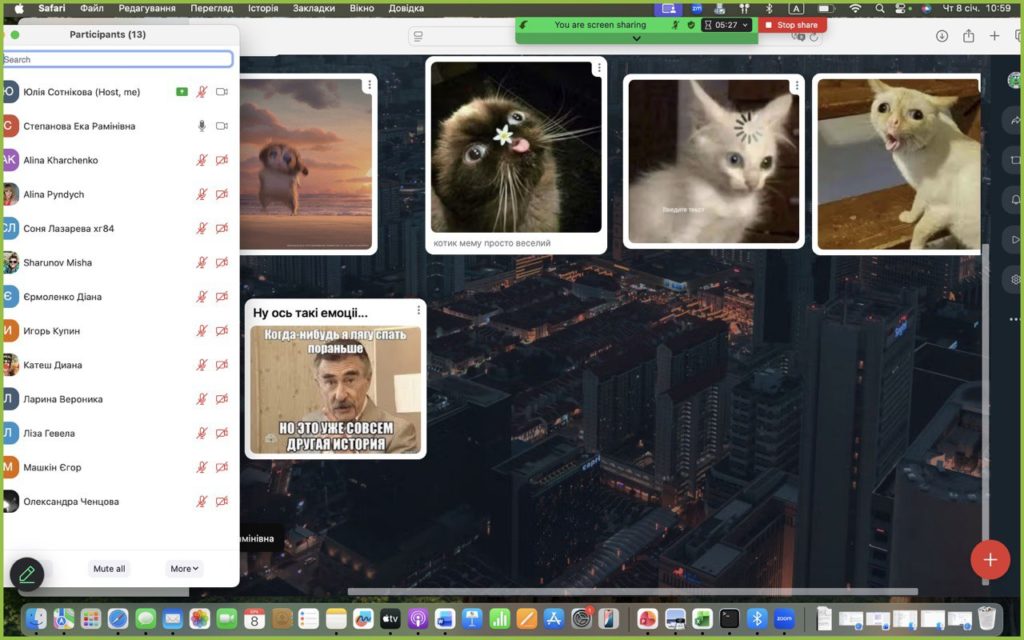Viewport: 1024px width, 640px height.
Task: Expand the More dropdown in Participants panel
Action: coord(184,568)
